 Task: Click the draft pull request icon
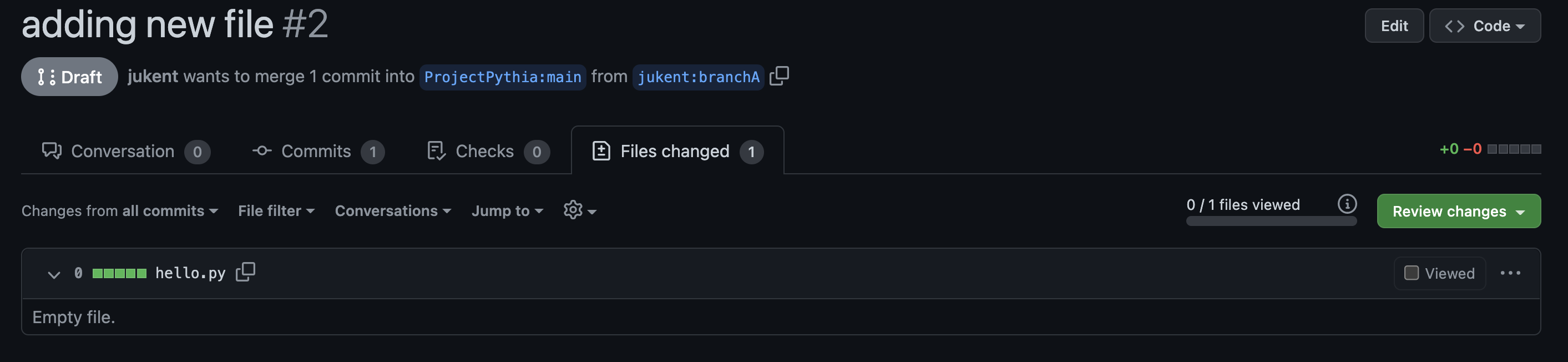[x=46, y=76]
